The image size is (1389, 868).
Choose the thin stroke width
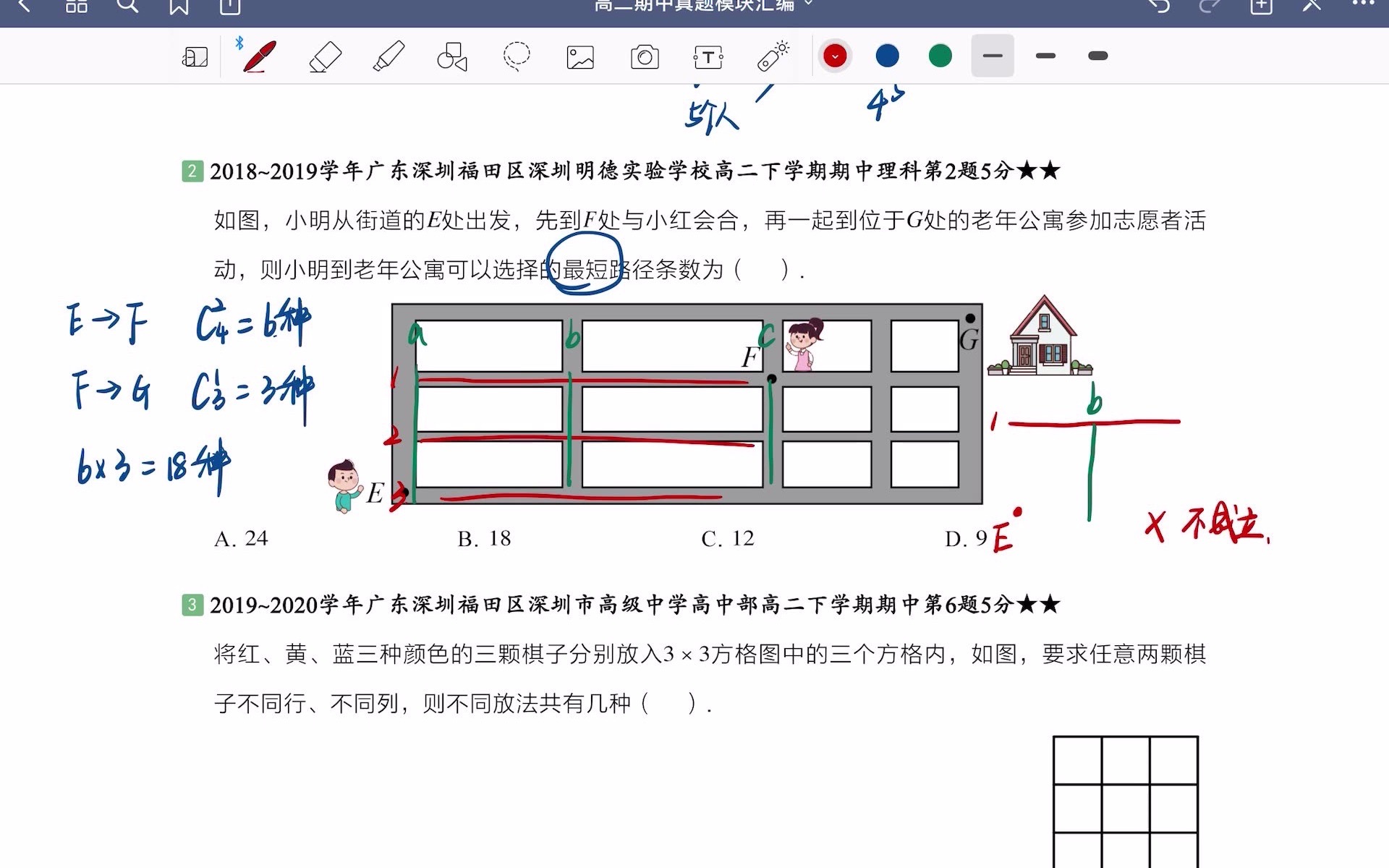click(993, 56)
